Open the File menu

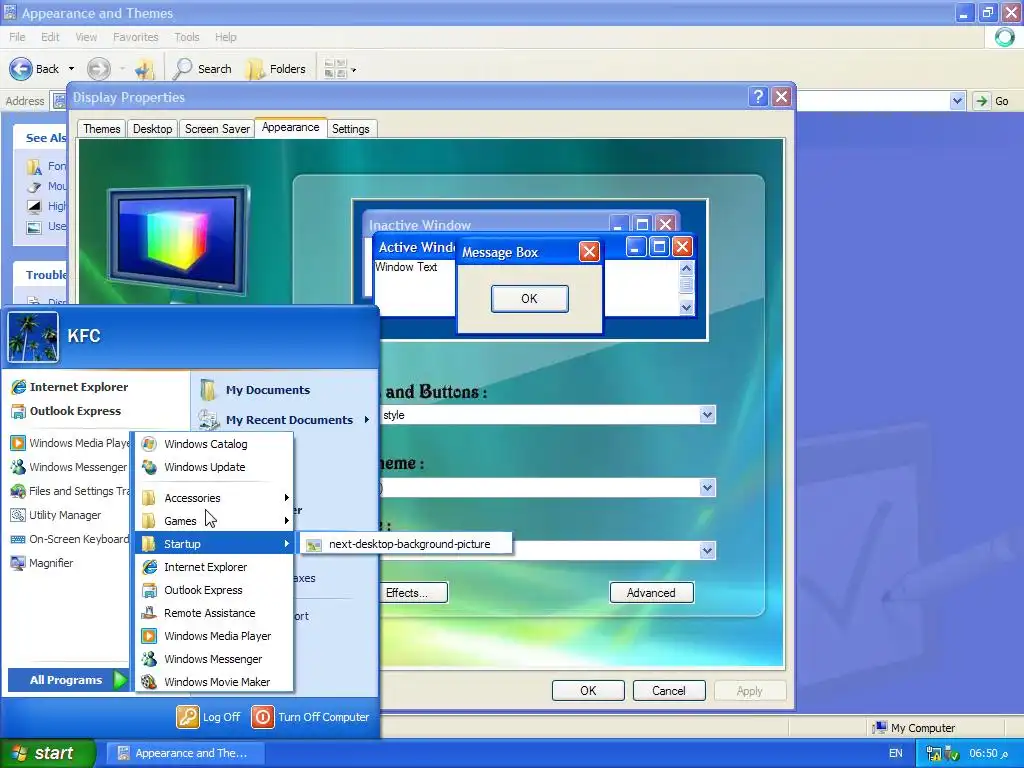tap(17, 37)
